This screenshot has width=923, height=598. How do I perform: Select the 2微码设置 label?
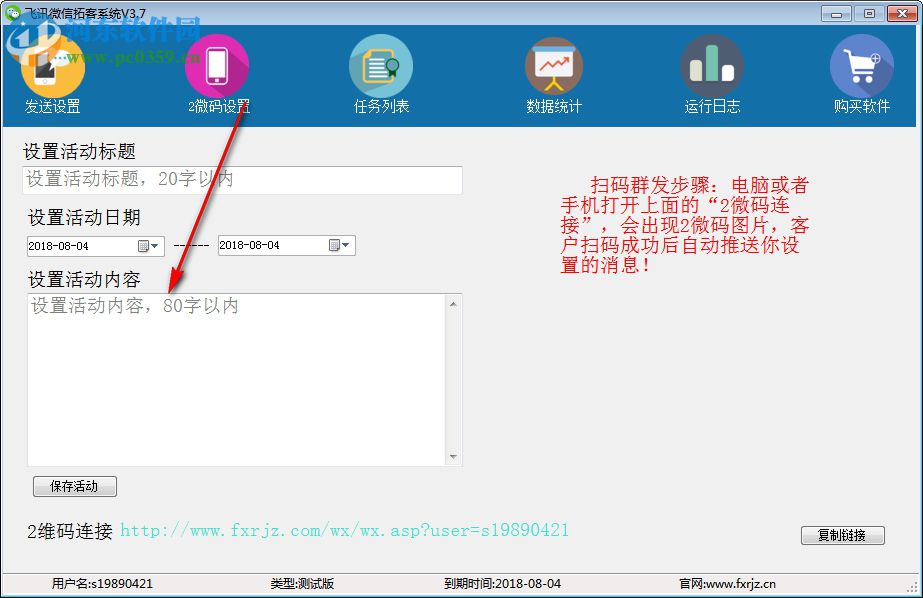point(219,107)
